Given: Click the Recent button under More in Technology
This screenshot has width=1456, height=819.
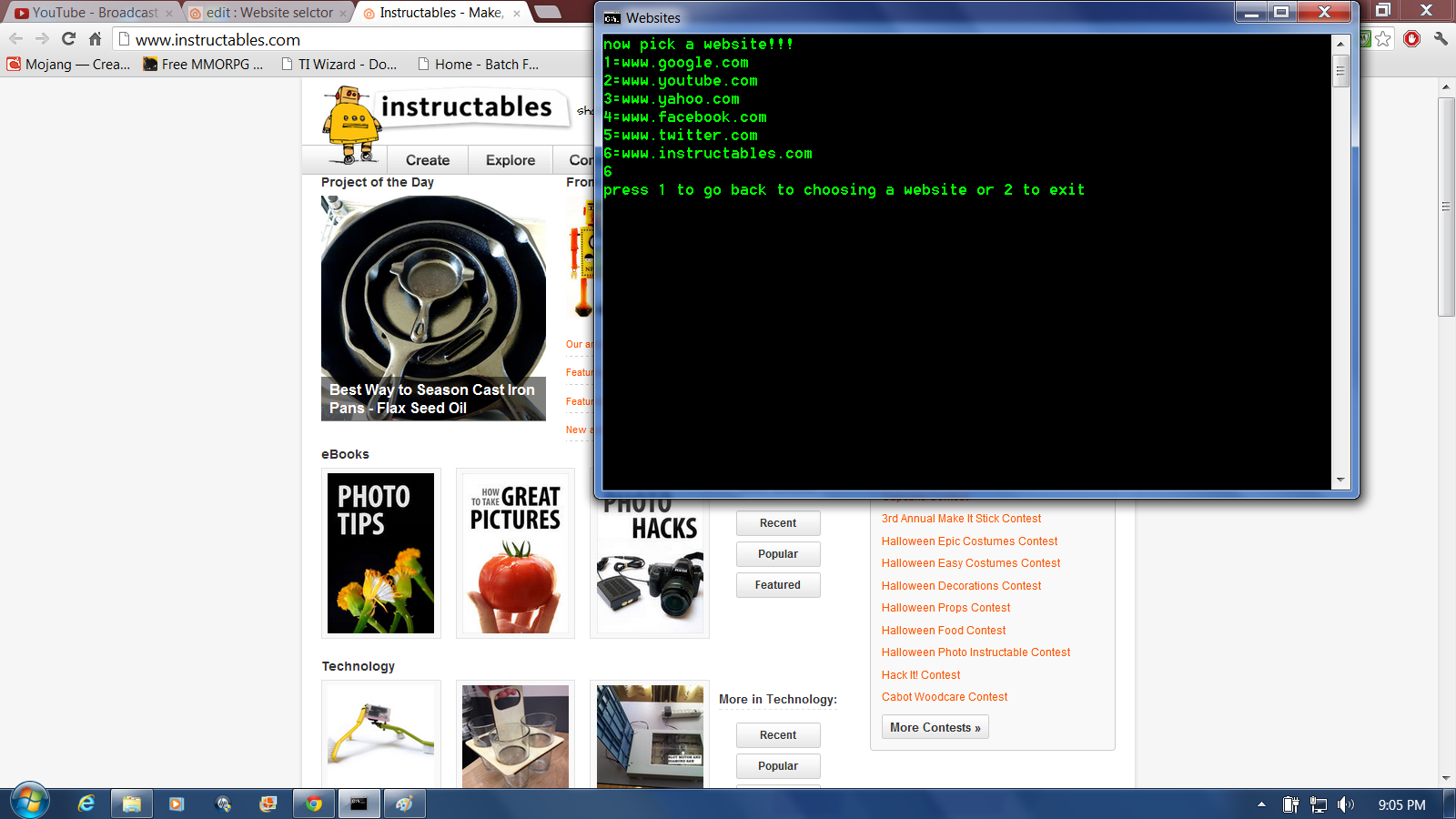Looking at the screenshot, I should point(778,735).
